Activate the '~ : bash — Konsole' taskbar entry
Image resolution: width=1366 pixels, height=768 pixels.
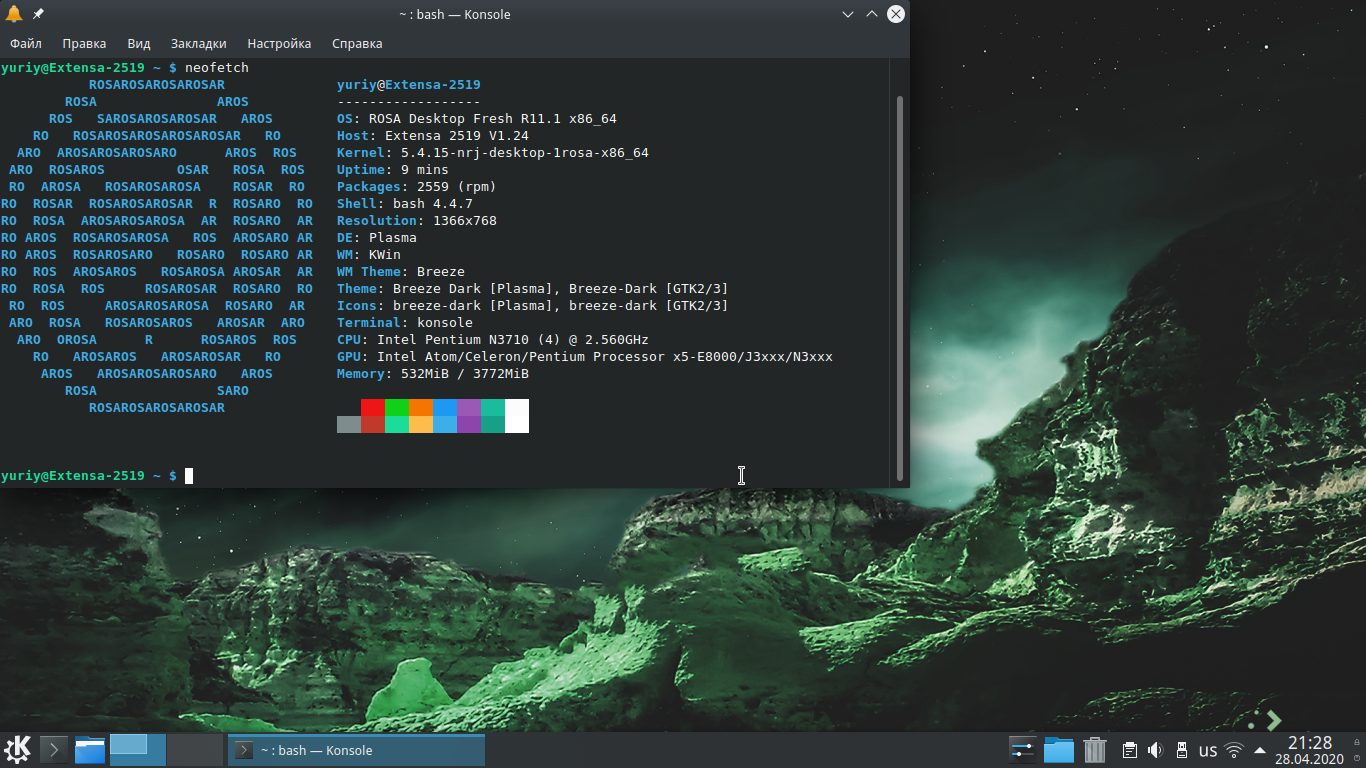tap(356, 750)
